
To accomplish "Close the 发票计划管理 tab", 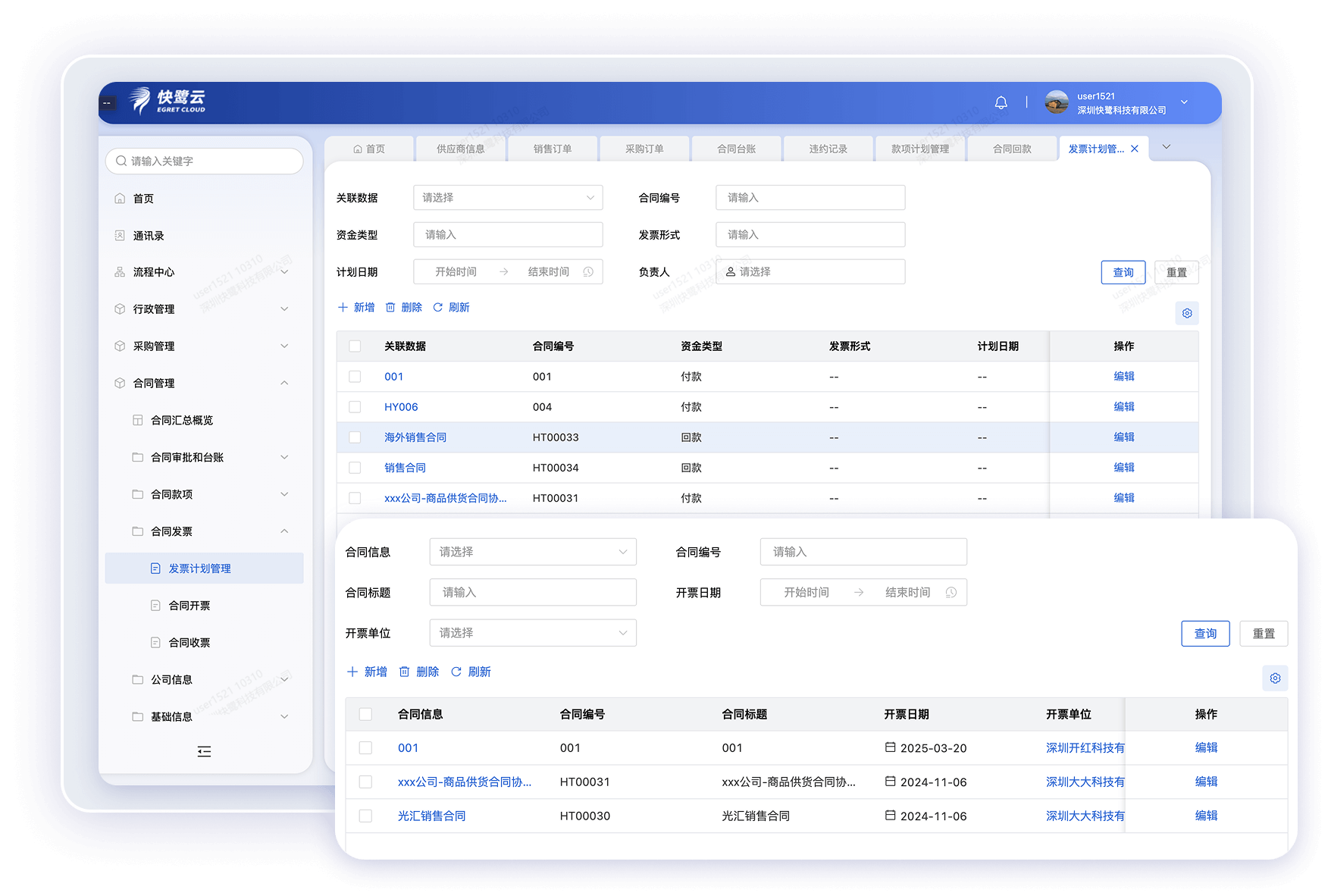I will (1135, 149).
